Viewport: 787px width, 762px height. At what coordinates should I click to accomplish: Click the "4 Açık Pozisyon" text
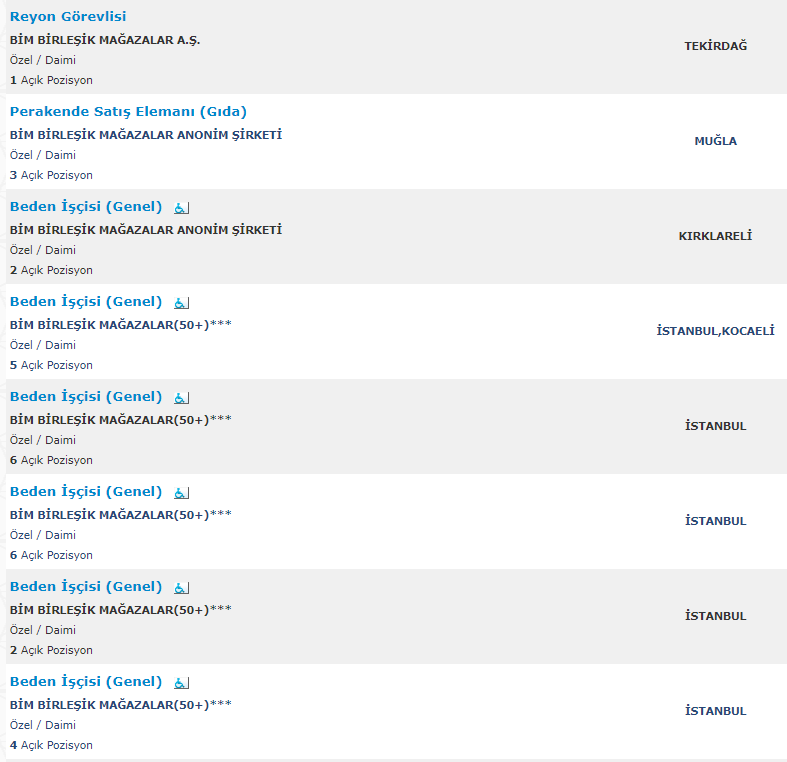[51, 745]
